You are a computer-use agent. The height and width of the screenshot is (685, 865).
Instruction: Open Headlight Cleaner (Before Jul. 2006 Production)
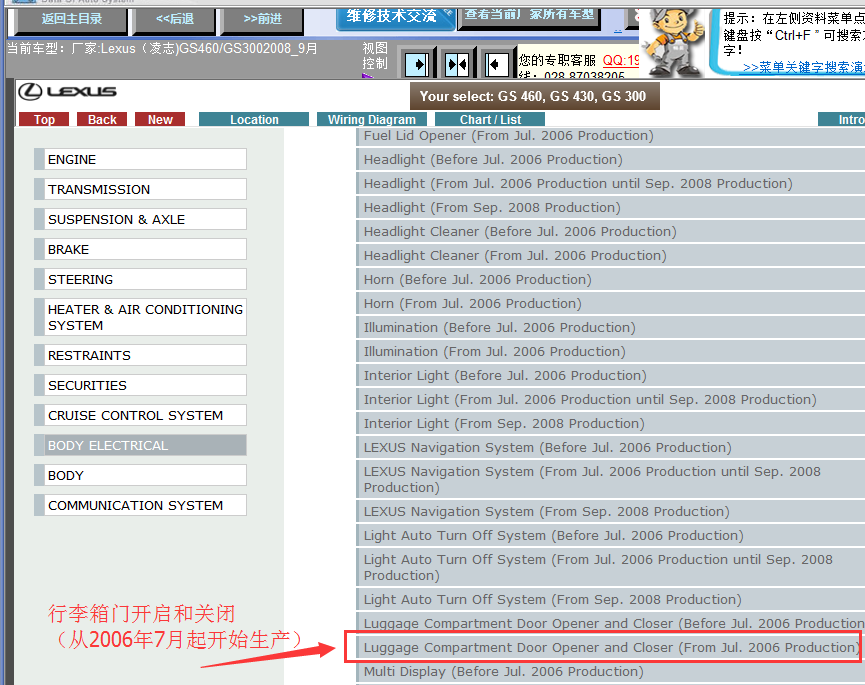611,231
